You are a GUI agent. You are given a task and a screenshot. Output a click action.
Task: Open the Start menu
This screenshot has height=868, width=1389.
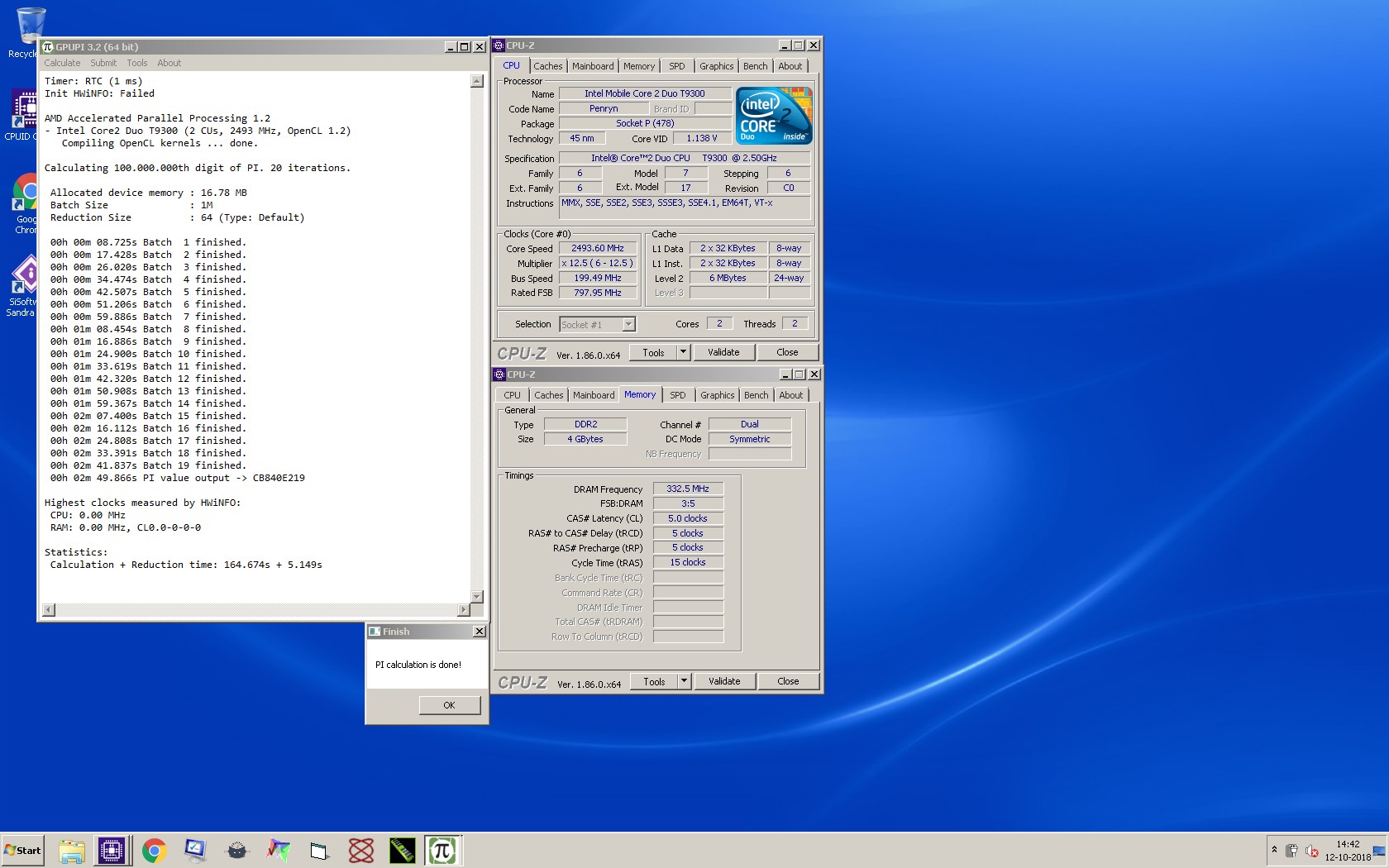click(x=22, y=851)
